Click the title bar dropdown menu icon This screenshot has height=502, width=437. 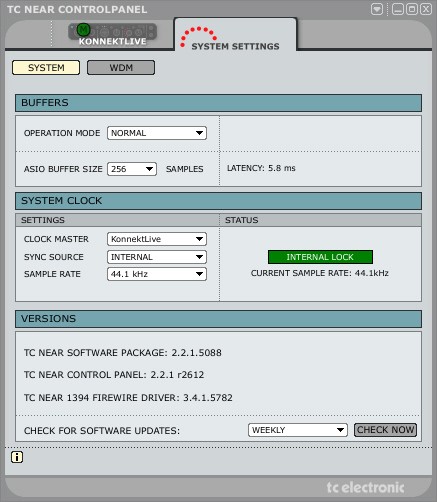[377, 9]
